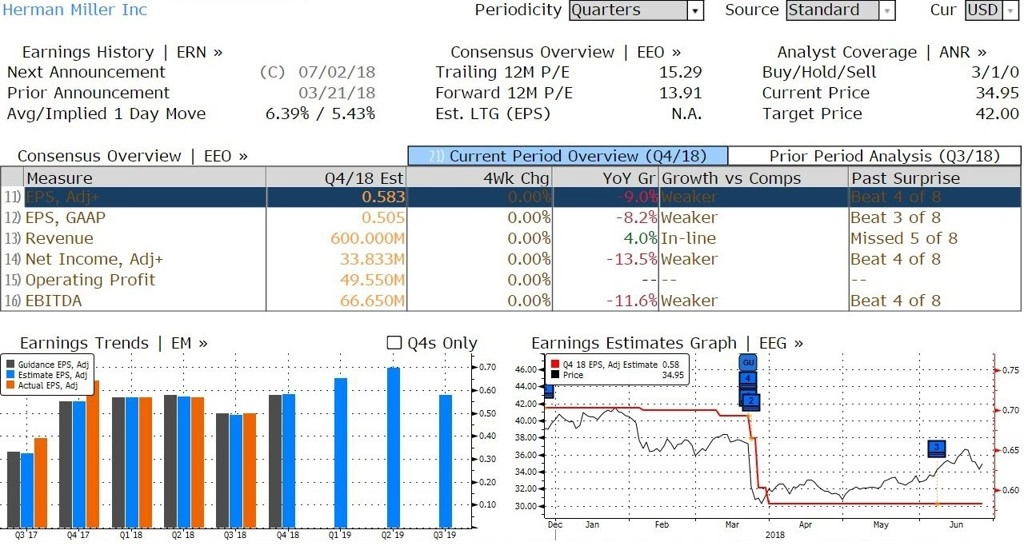
Task: Open Consensus Overview EEO link above P/E ratios
Action: [566, 52]
